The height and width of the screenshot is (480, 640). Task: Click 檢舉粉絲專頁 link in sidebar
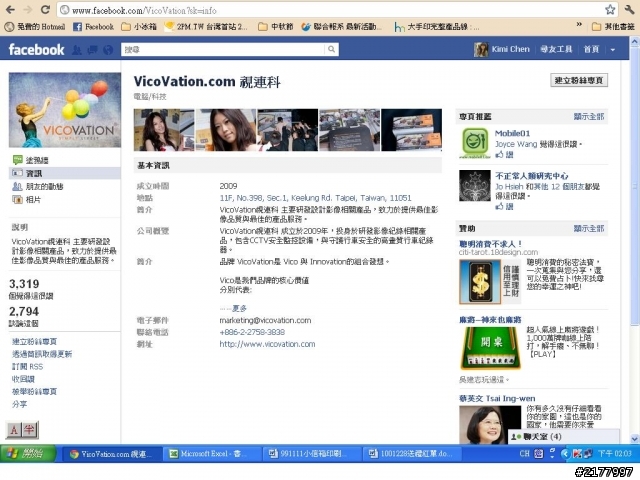point(34,391)
